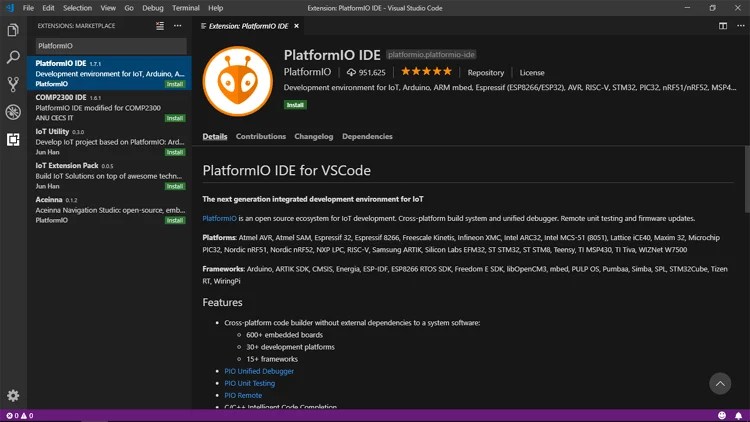The height and width of the screenshot is (422, 750).
Task: Open the Help menu
Action: tap(216, 8)
